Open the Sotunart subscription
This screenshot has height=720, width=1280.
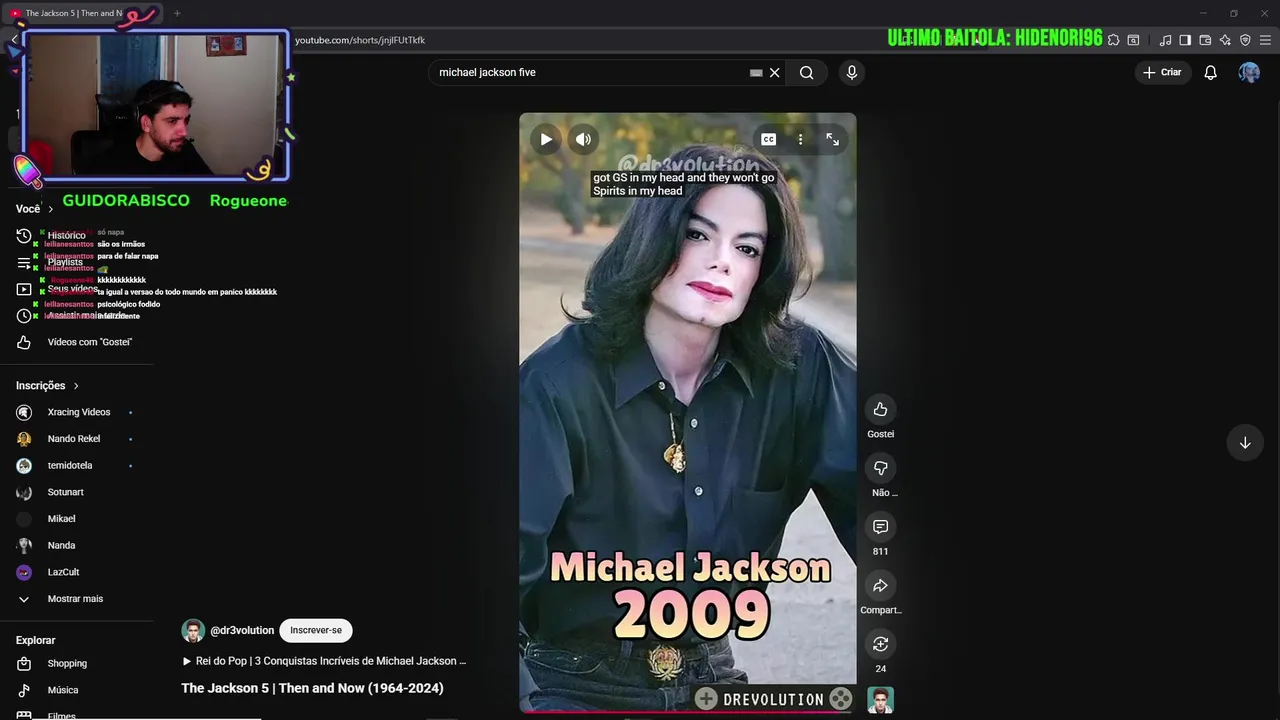[66, 492]
